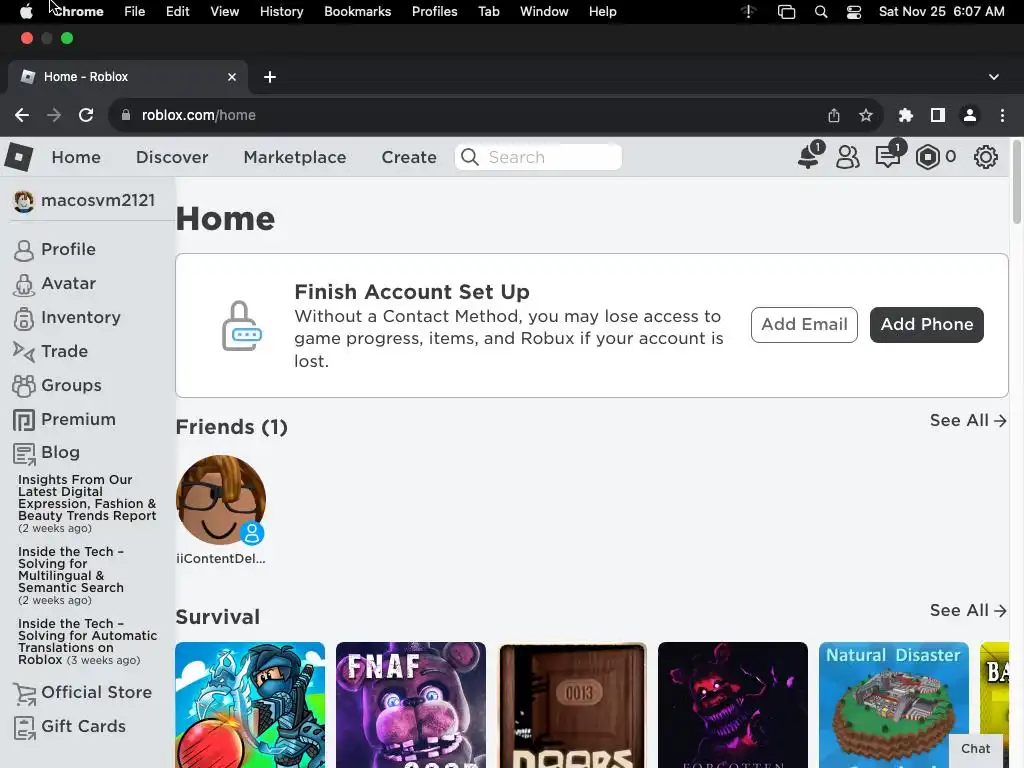Open the Profiles menu in menu bar

pyautogui.click(x=434, y=12)
